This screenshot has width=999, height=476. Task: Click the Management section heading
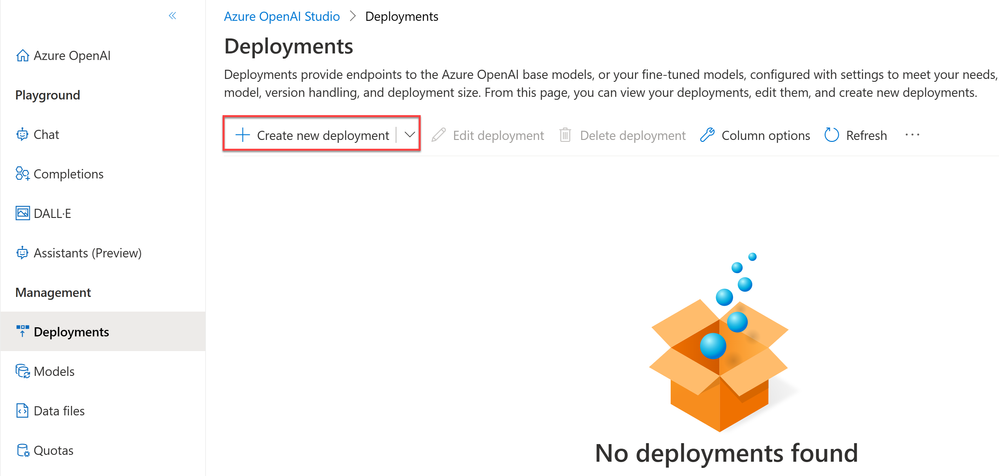click(x=53, y=292)
